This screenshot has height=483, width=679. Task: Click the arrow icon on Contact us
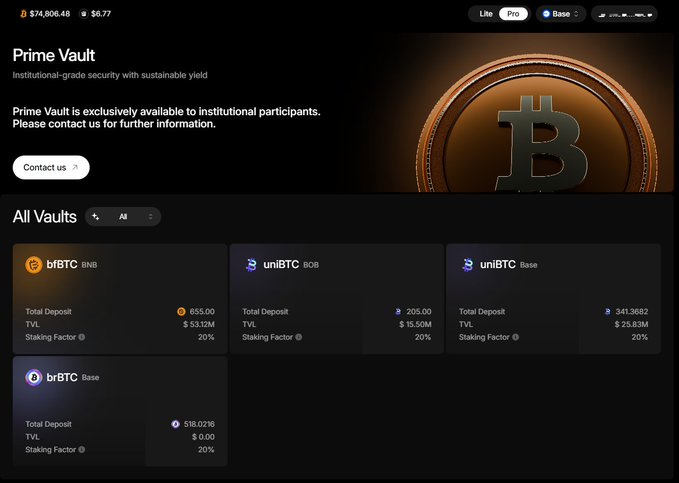pyautogui.click(x=75, y=167)
